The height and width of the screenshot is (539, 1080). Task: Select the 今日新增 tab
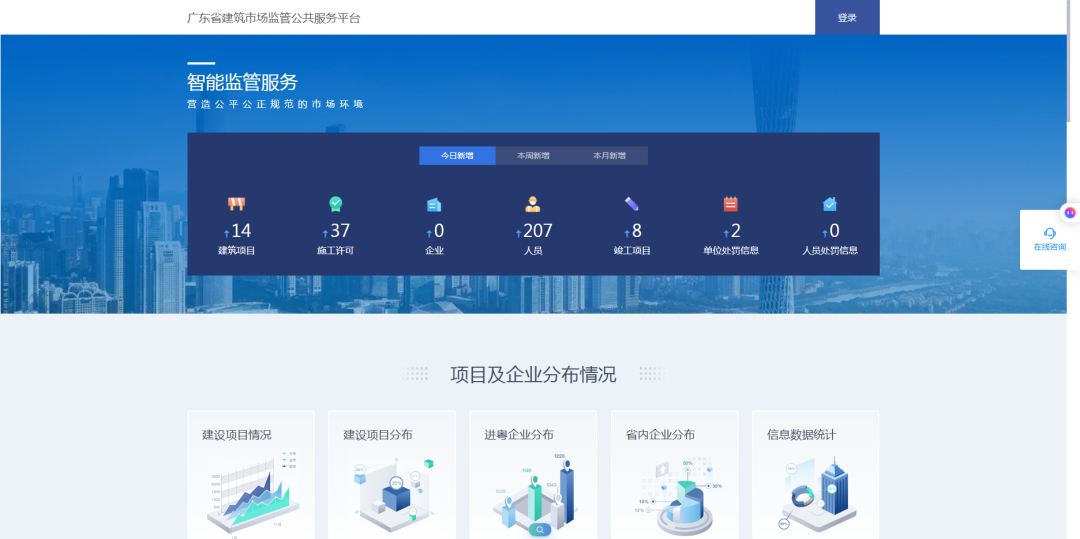coord(457,156)
